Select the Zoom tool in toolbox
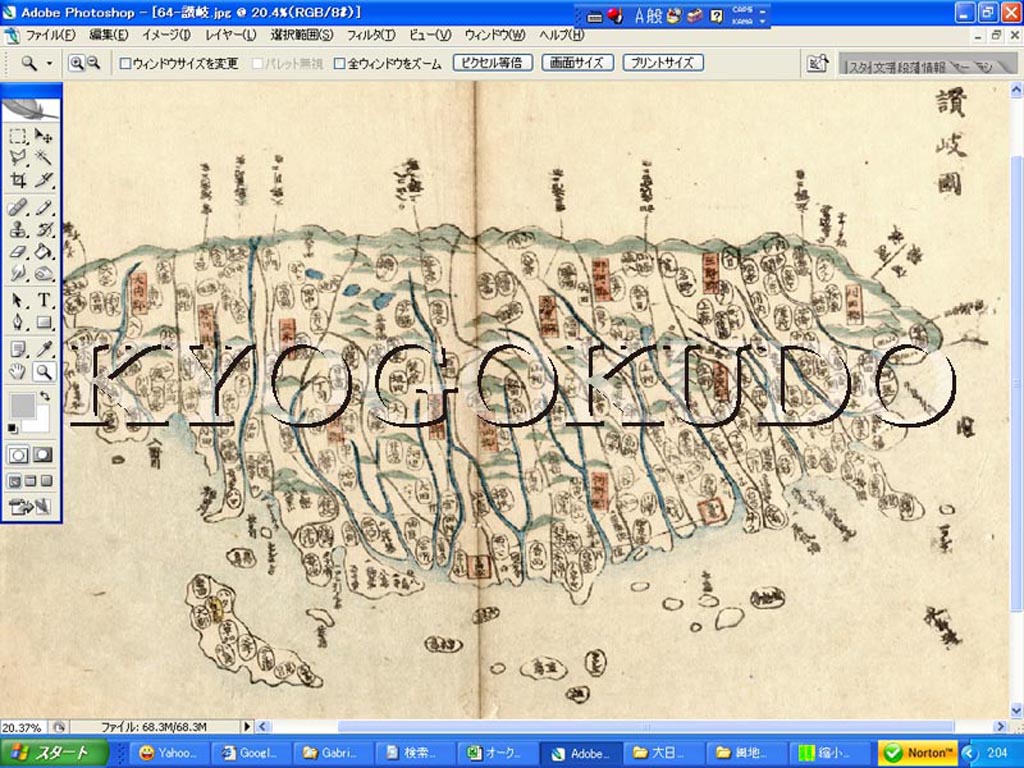The height and width of the screenshot is (768, 1024). point(43,372)
